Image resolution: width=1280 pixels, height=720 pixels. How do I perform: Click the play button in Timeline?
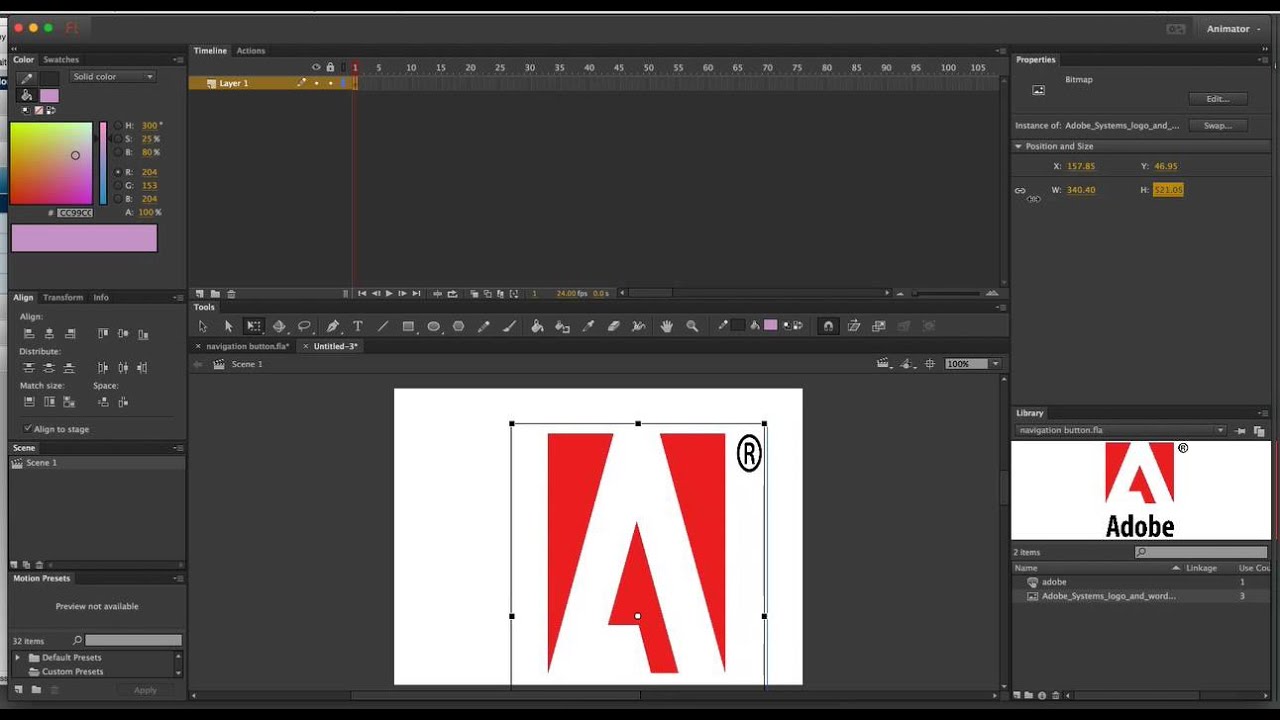point(389,294)
